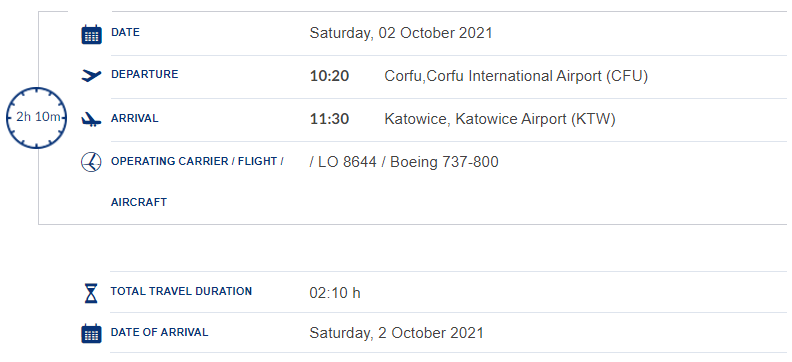Click the DATE OF ARRIVAL label
Viewport: 792px width, 362px height.
tap(159, 332)
